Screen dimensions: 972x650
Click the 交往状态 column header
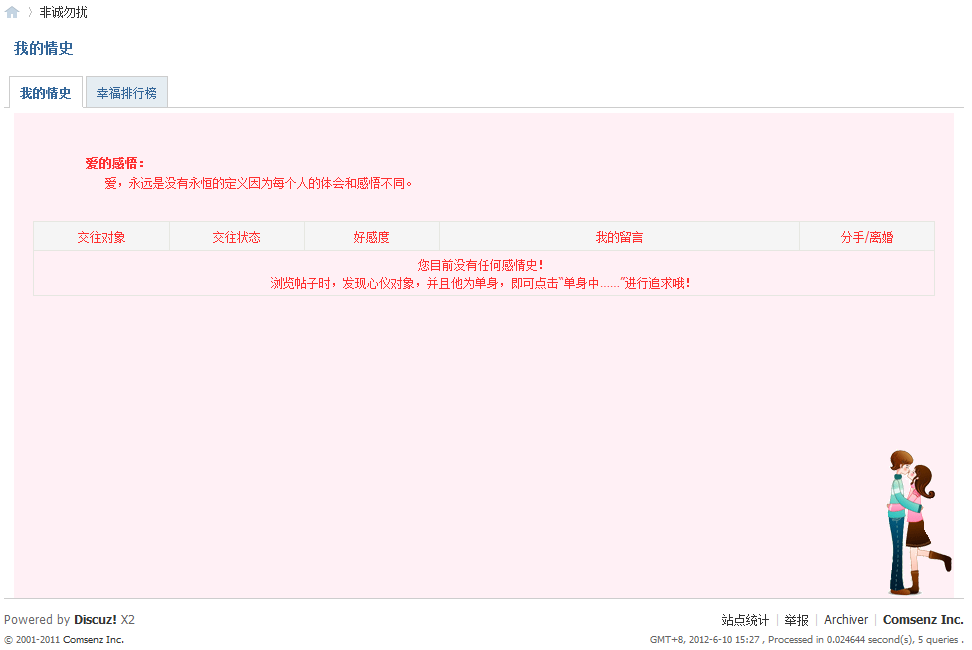pos(236,237)
